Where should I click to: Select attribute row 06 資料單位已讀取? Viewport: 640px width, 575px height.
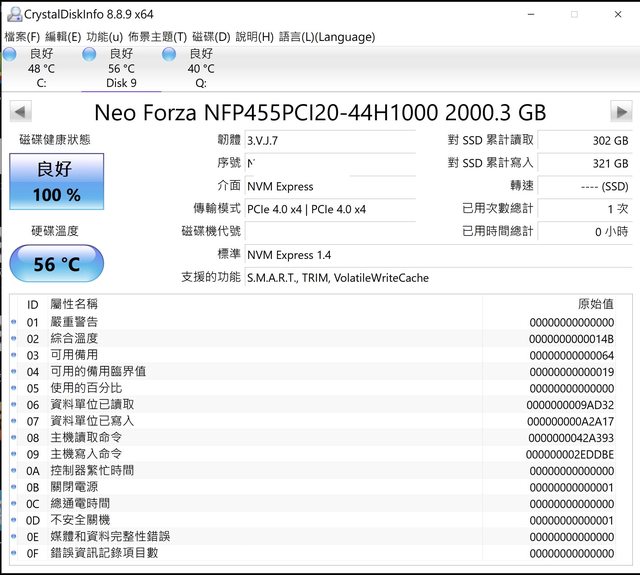tap(300, 404)
